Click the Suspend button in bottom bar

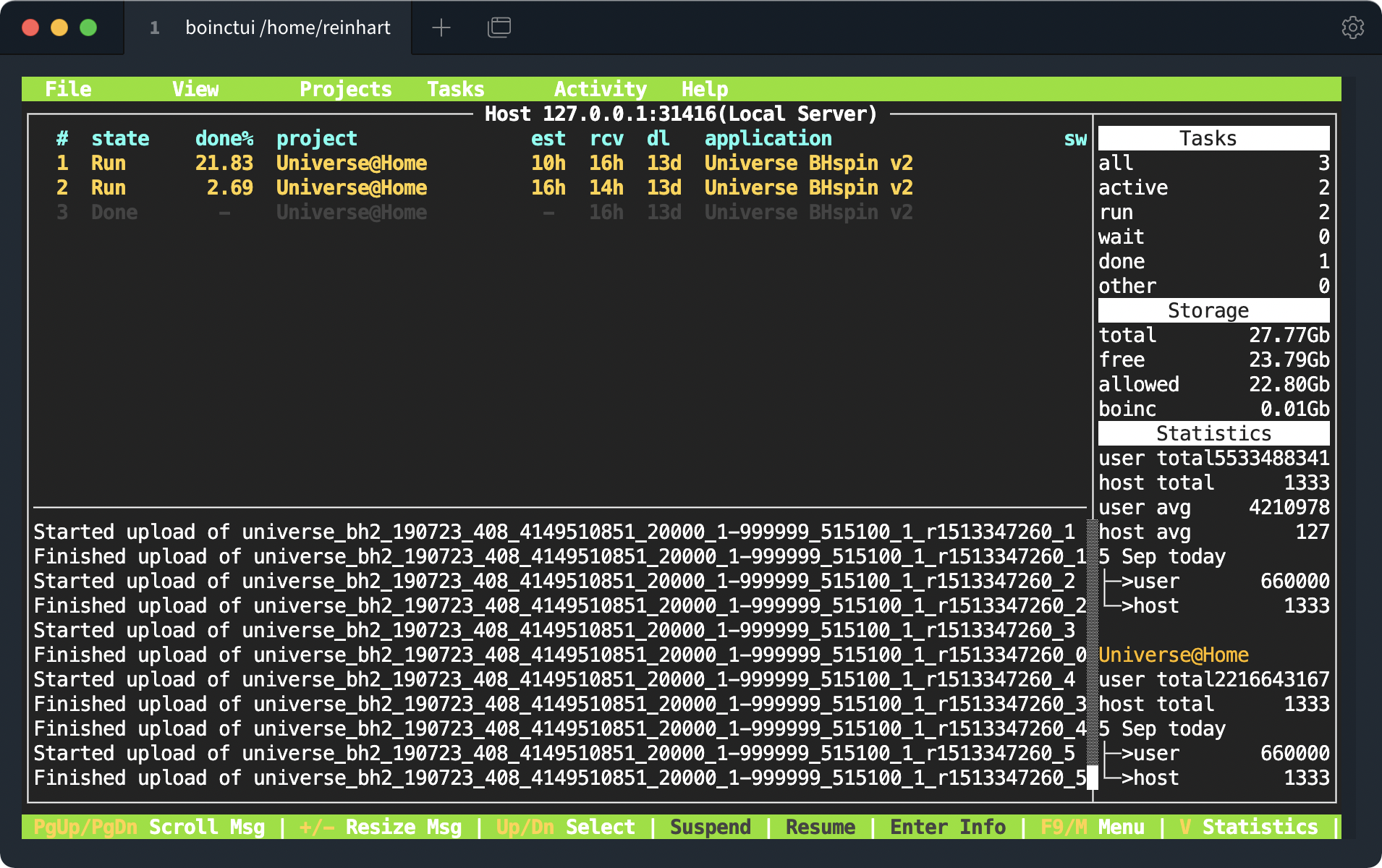[710, 827]
